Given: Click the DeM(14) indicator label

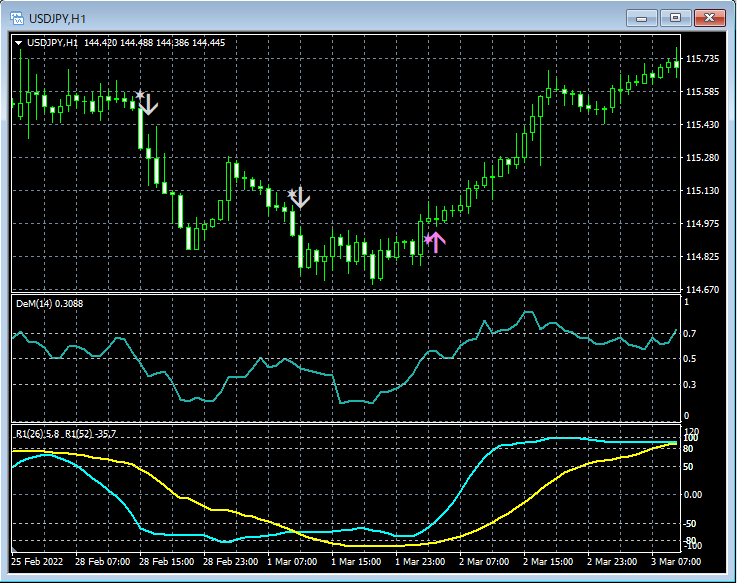Looking at the screenshot, I should click(34, 302).
